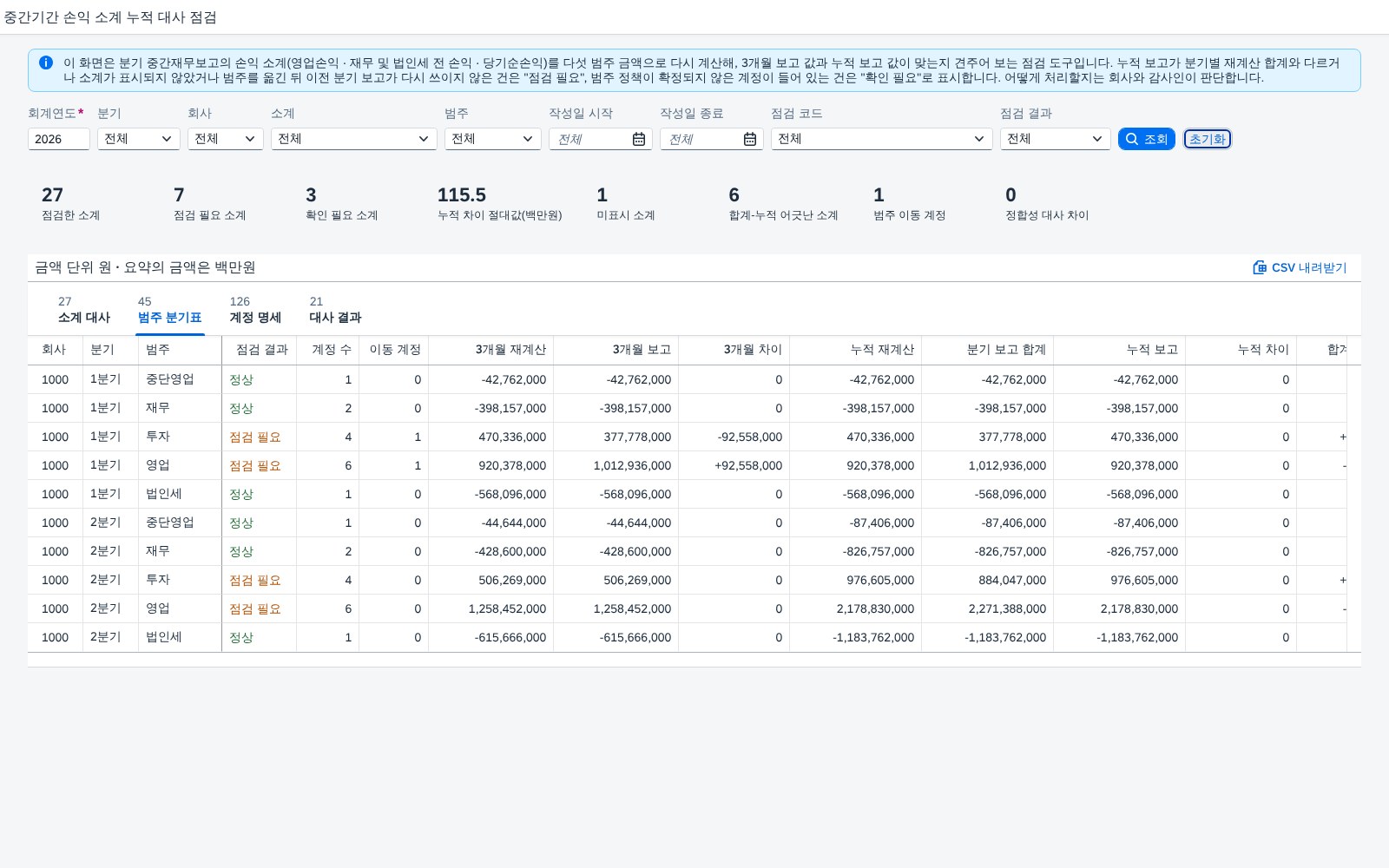Click the 회계연도 input field showing 2026

coord(59,139)
